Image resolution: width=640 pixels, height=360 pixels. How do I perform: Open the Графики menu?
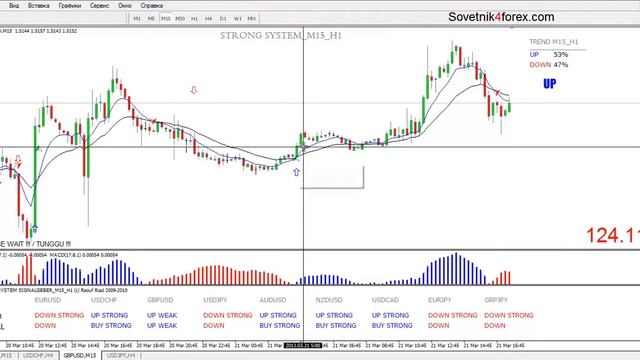70,6
